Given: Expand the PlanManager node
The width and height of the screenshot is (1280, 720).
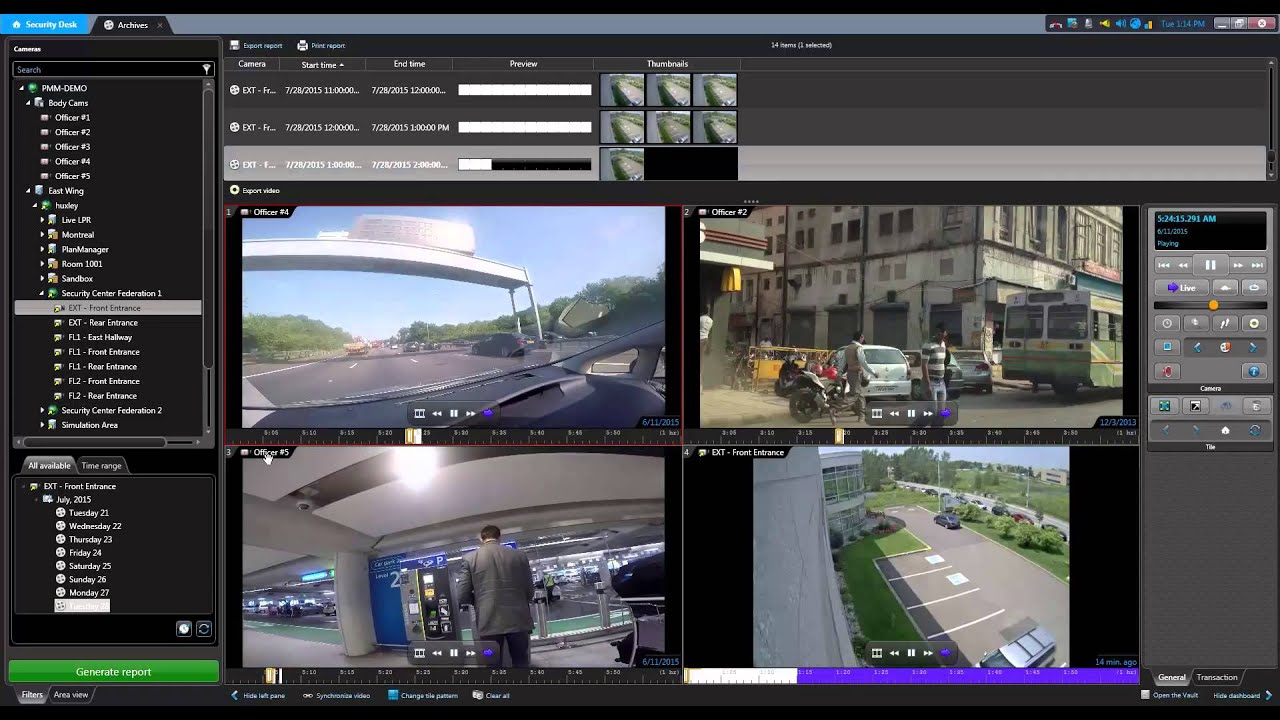Looking at the screenshot, I should (x=42, y=249).
